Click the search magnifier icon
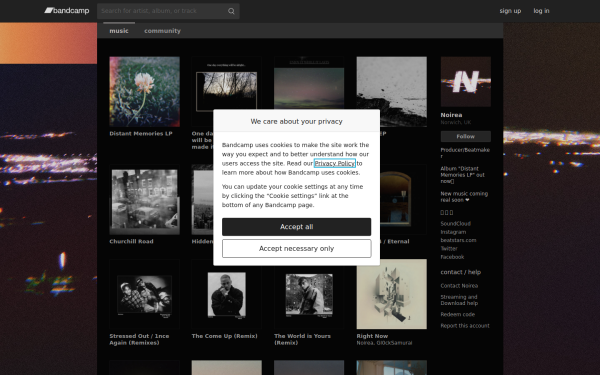The height and width of the screenshot is (375, 600). (x=231, y=11)
